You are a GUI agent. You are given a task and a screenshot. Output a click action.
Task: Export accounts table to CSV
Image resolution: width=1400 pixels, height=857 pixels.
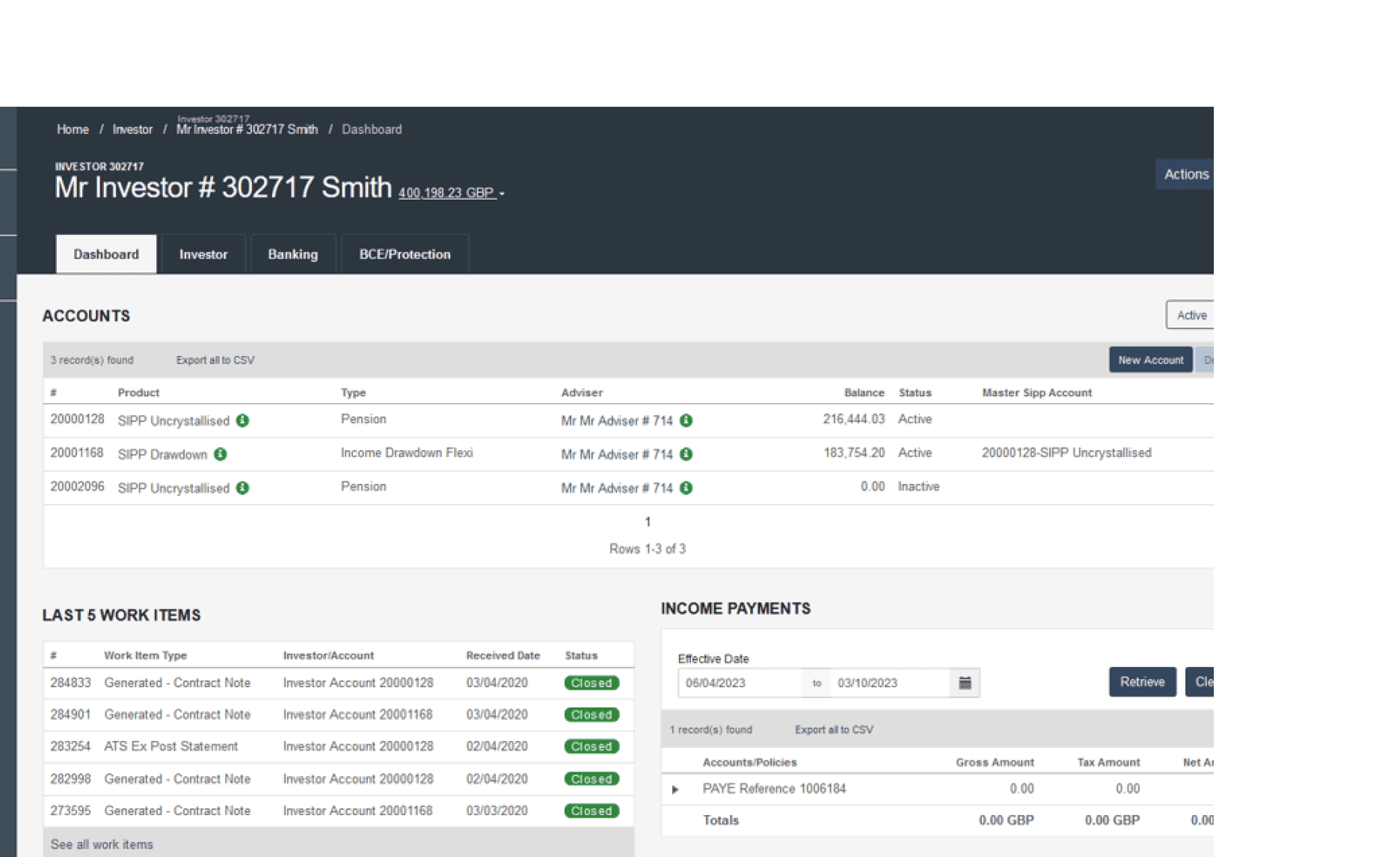tap(215, 360)
